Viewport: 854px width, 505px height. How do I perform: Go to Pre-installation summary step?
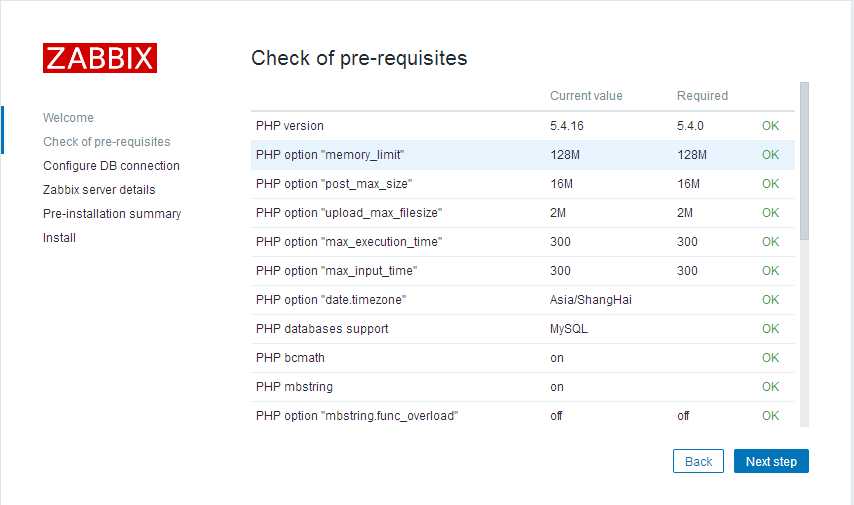pyautogui.click(x=112, y=214)
